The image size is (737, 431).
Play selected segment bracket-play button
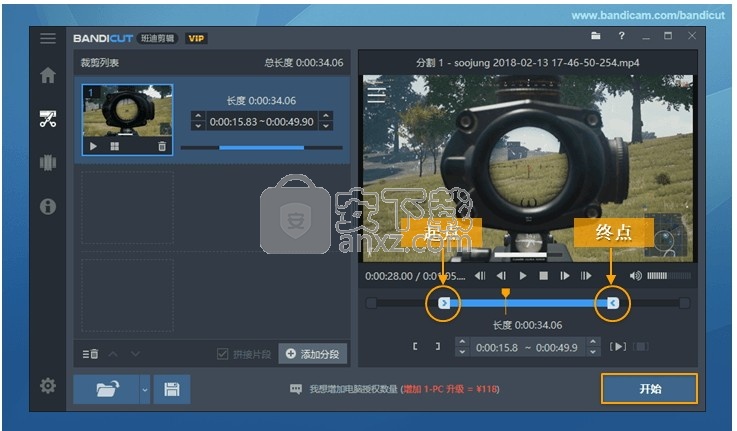tap(618, 347)
